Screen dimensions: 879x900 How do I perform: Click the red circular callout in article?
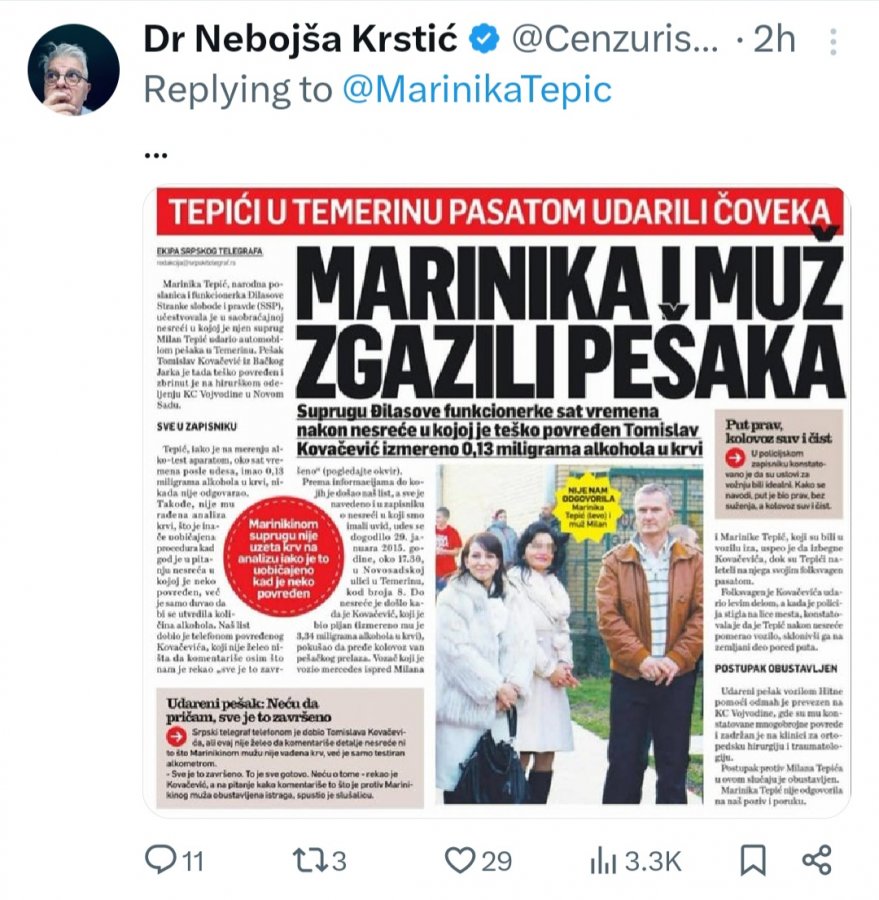click(283, 558)
